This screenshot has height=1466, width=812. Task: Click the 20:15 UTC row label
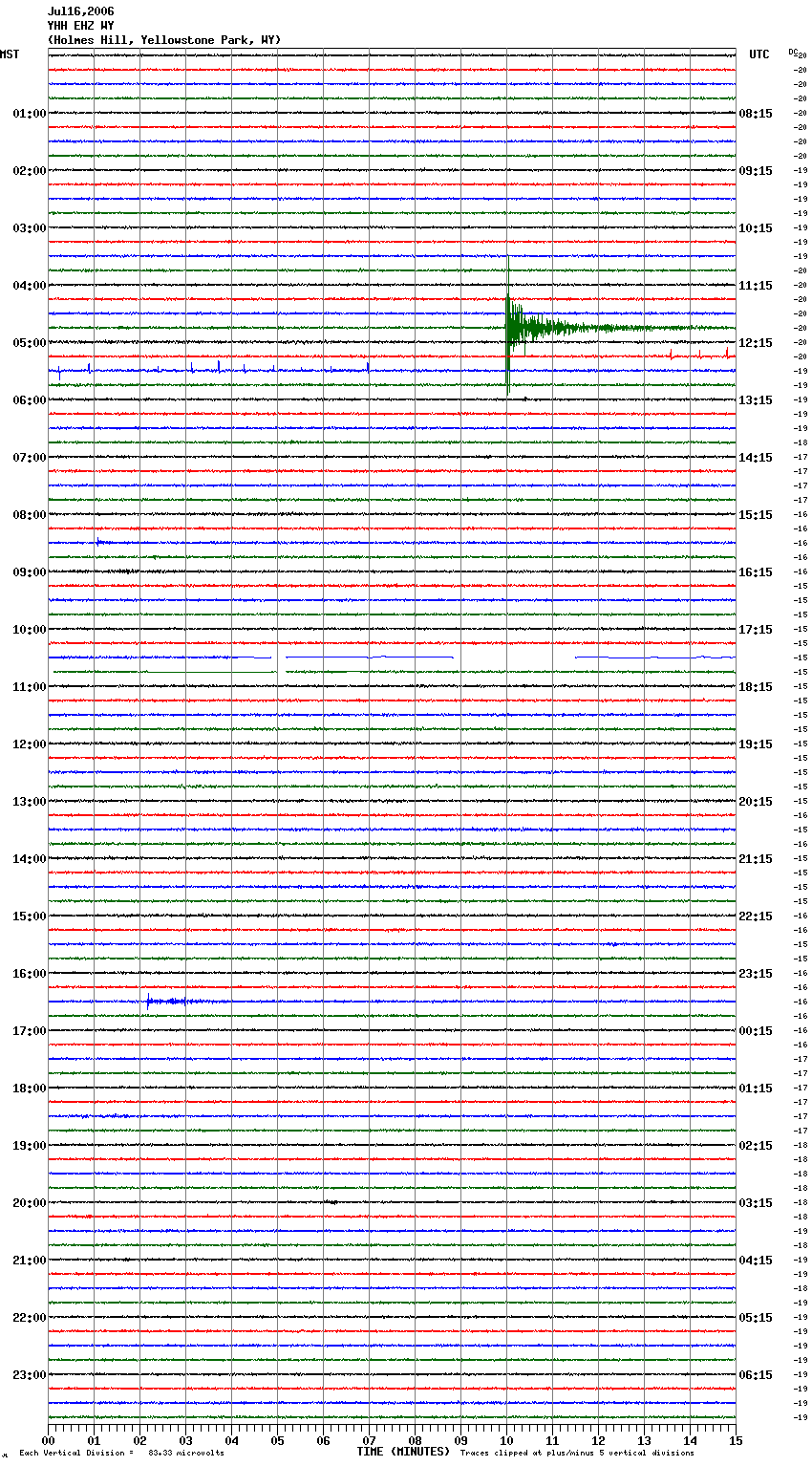point(756,802)
